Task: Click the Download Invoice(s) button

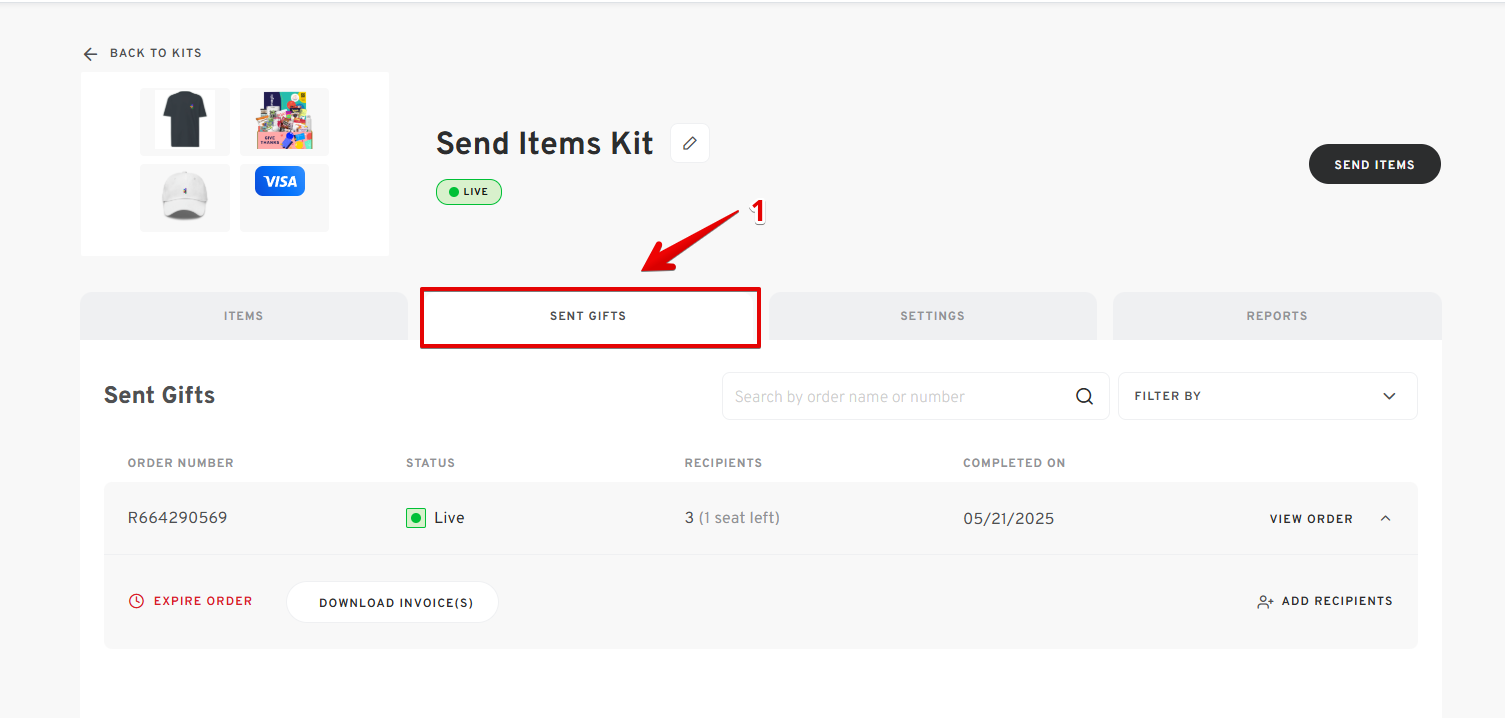Action: click(396, 603)
